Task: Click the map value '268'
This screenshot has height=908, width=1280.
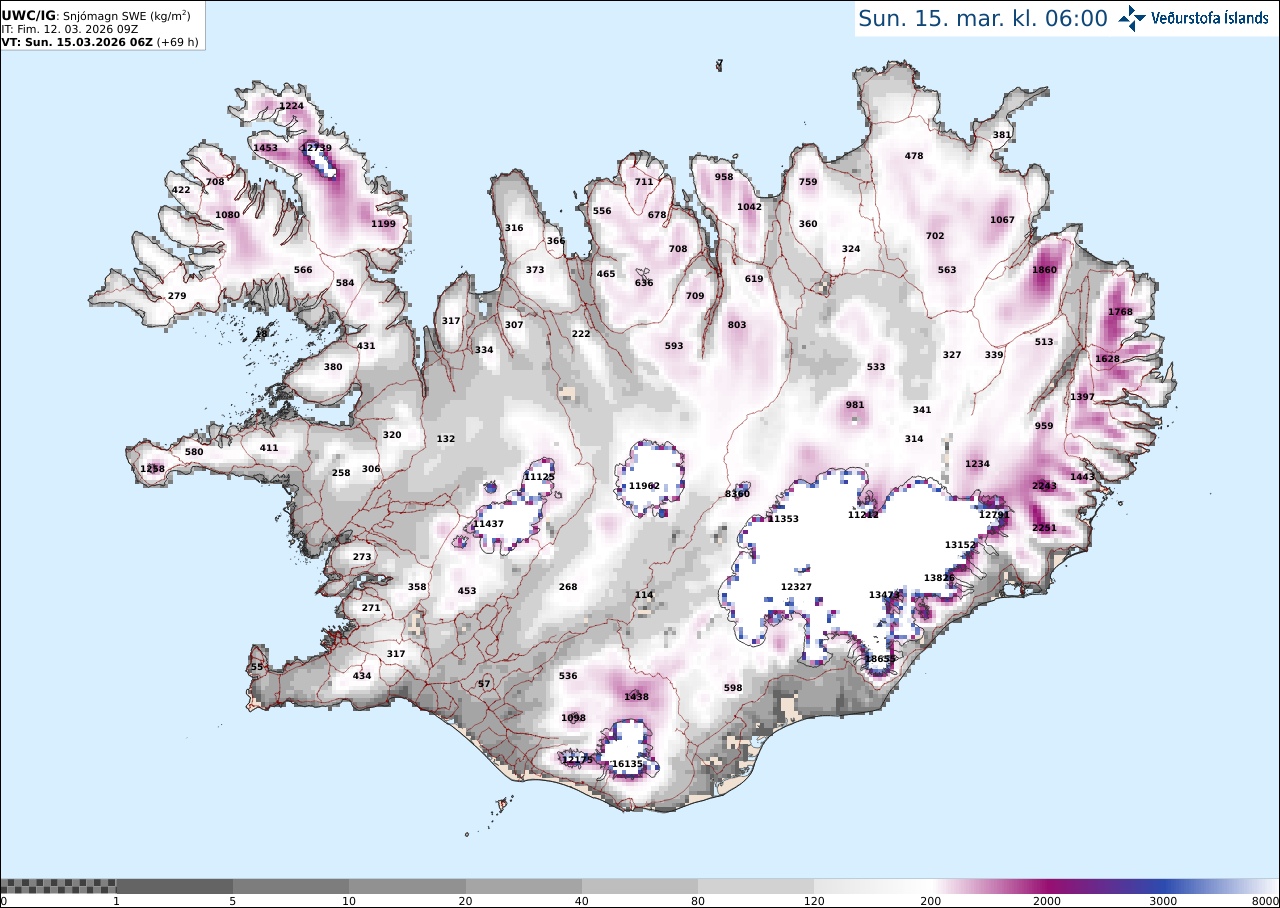Action: tap(568, 587)
